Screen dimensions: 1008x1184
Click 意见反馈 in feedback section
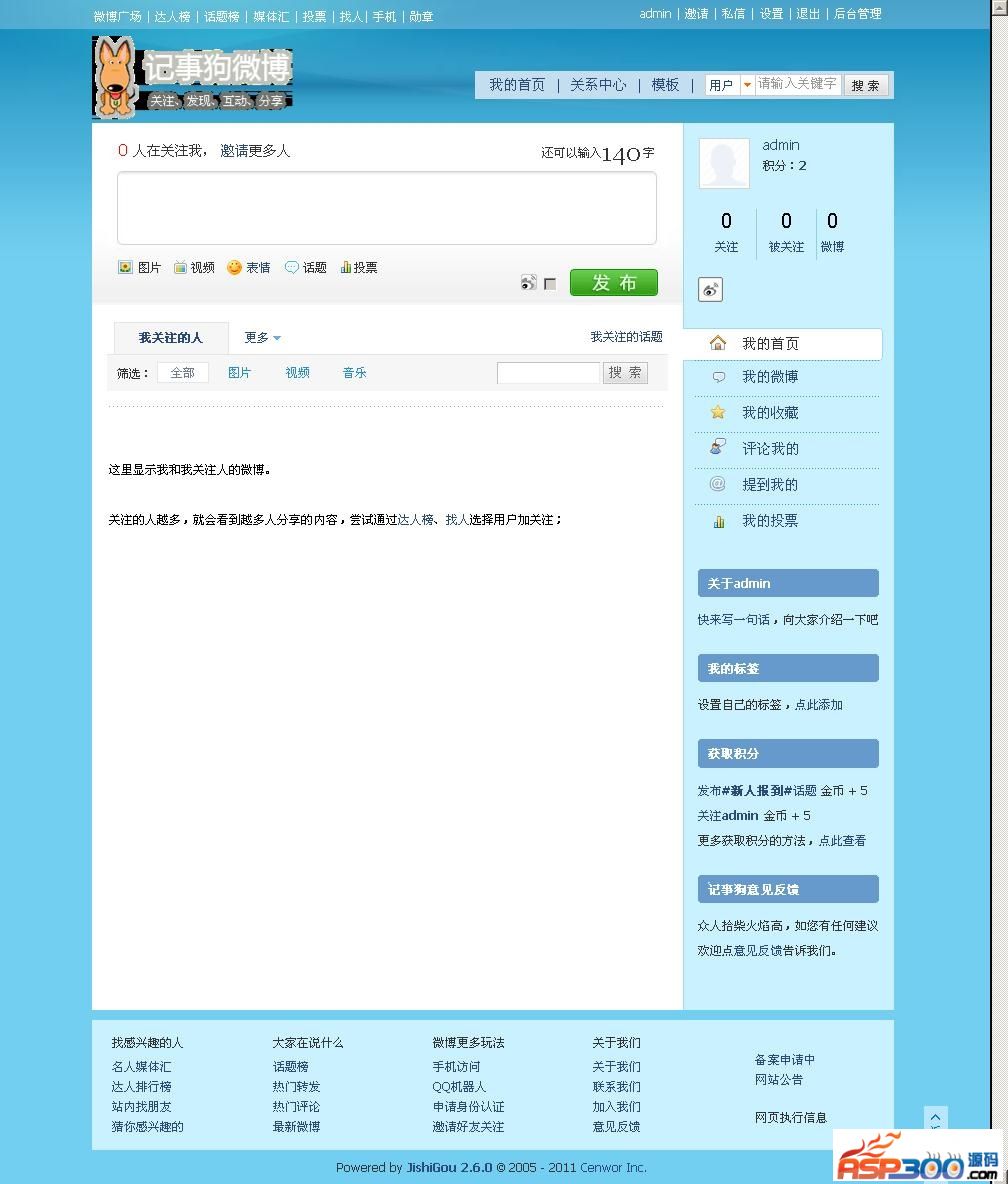tap(758, 951)
